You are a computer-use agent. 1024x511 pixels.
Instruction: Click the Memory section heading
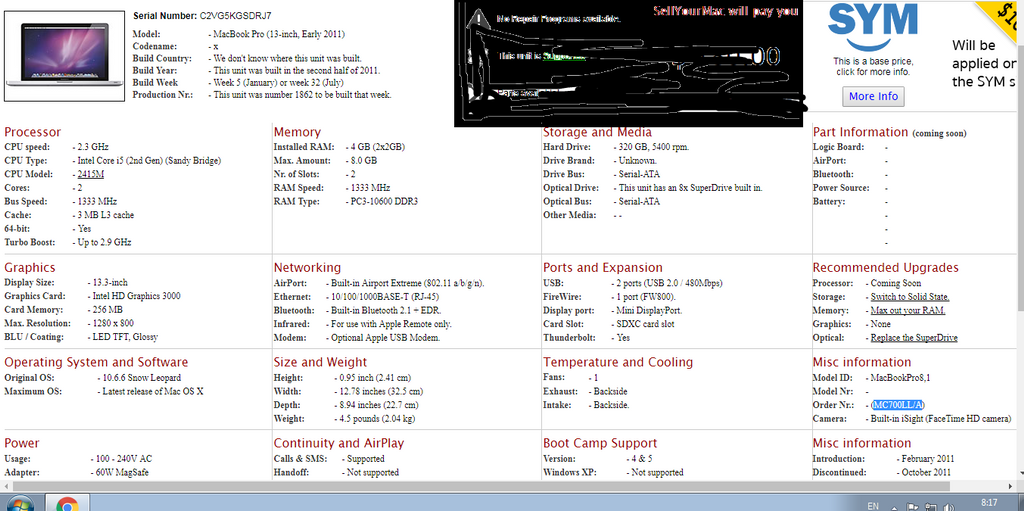297,132
